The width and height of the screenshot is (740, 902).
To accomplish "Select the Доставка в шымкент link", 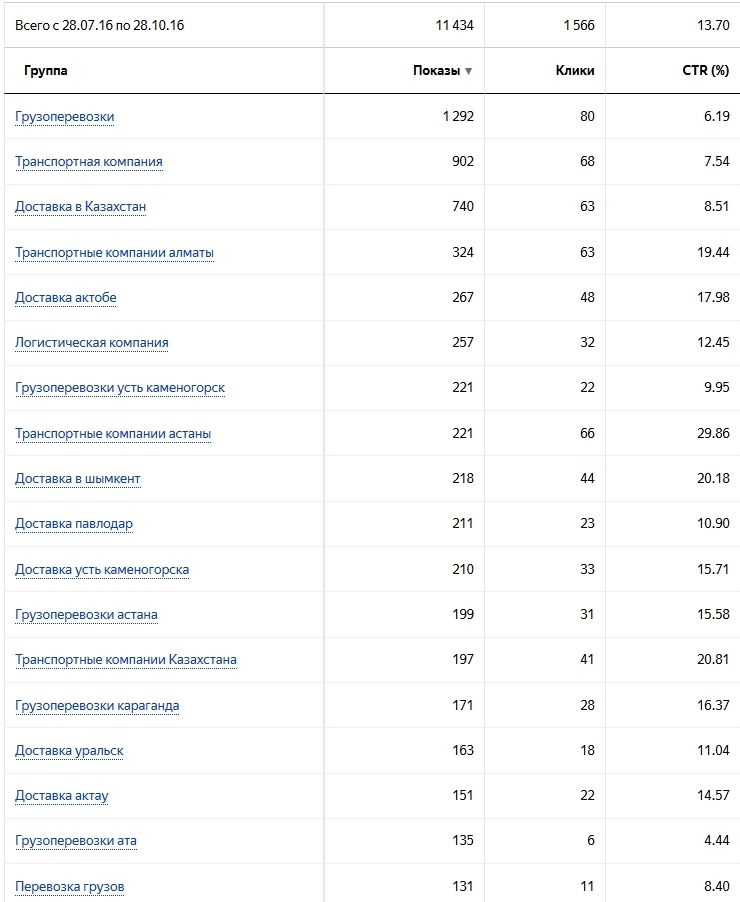I will 78,479.
